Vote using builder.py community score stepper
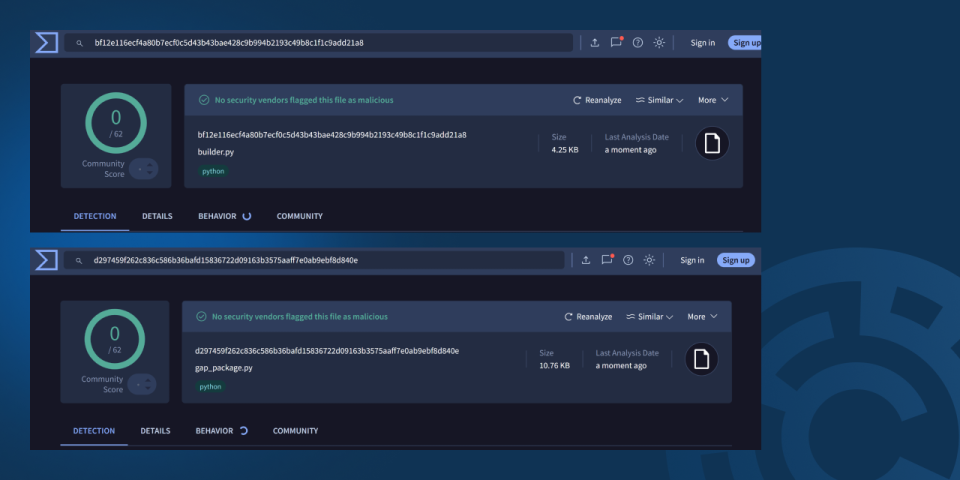The width and height of the screenshot is (960, 480). pos(144,169)
